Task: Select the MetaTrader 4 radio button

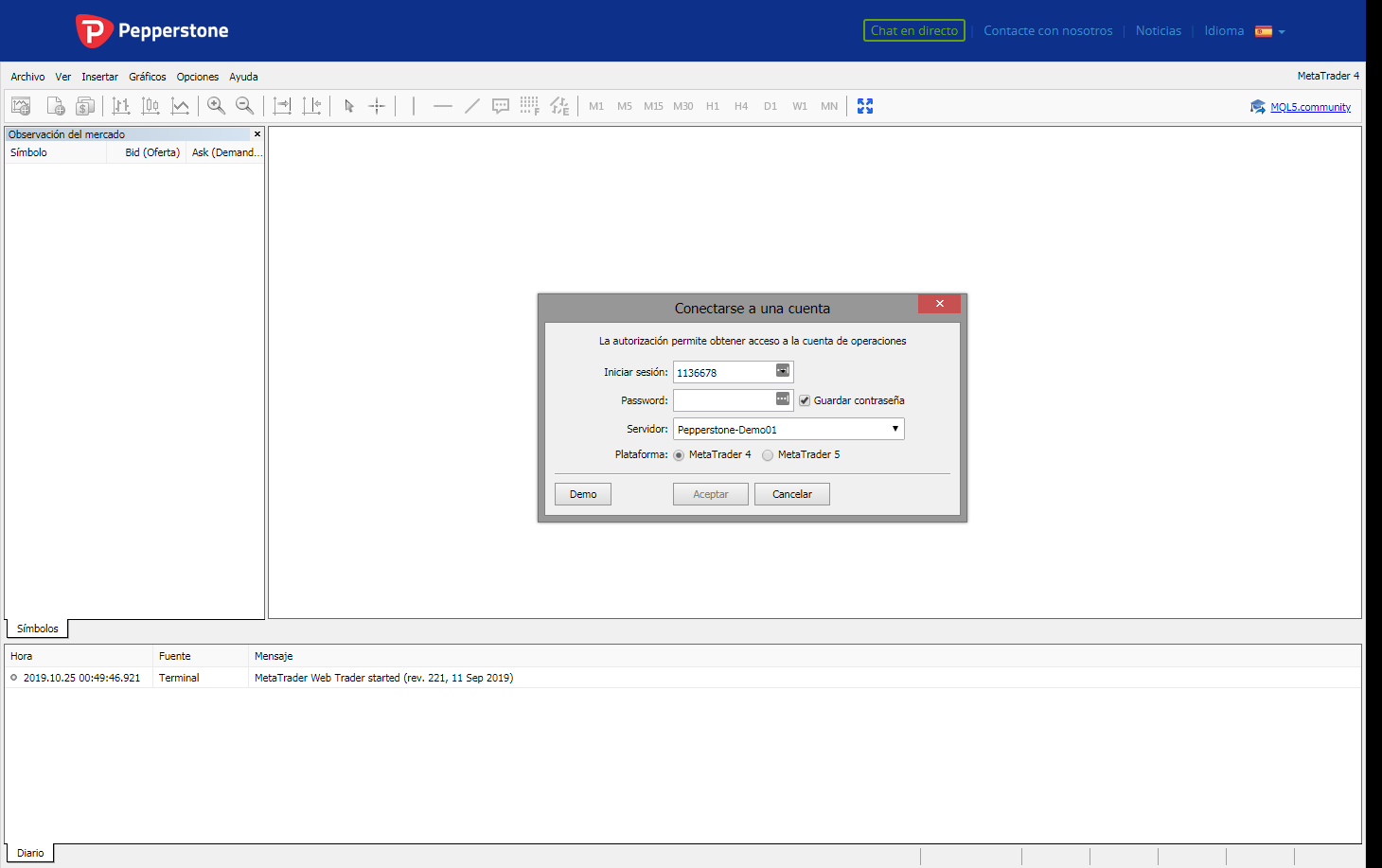Action: (x=679, y=455)
